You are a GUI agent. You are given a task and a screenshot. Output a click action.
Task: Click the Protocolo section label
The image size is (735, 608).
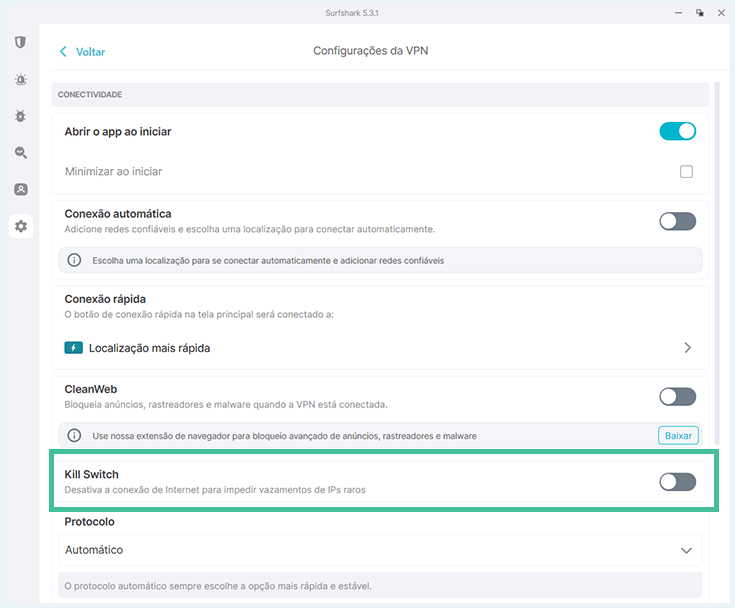90,522
